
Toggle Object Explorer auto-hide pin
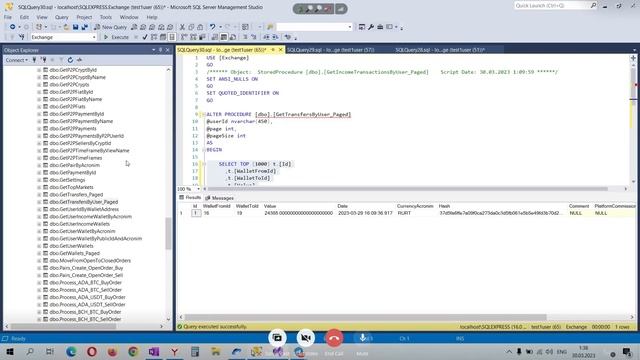[160, 50]
